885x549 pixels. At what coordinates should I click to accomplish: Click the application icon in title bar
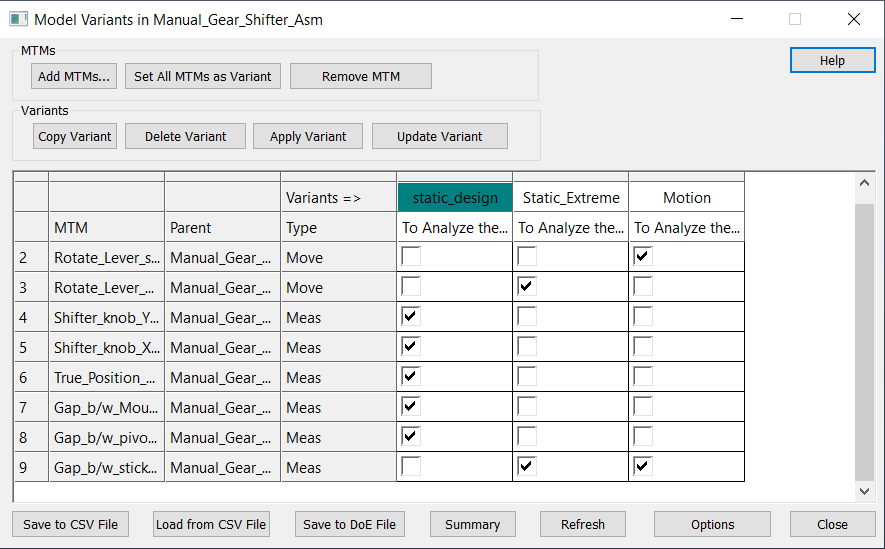click(x=19, y=19)
